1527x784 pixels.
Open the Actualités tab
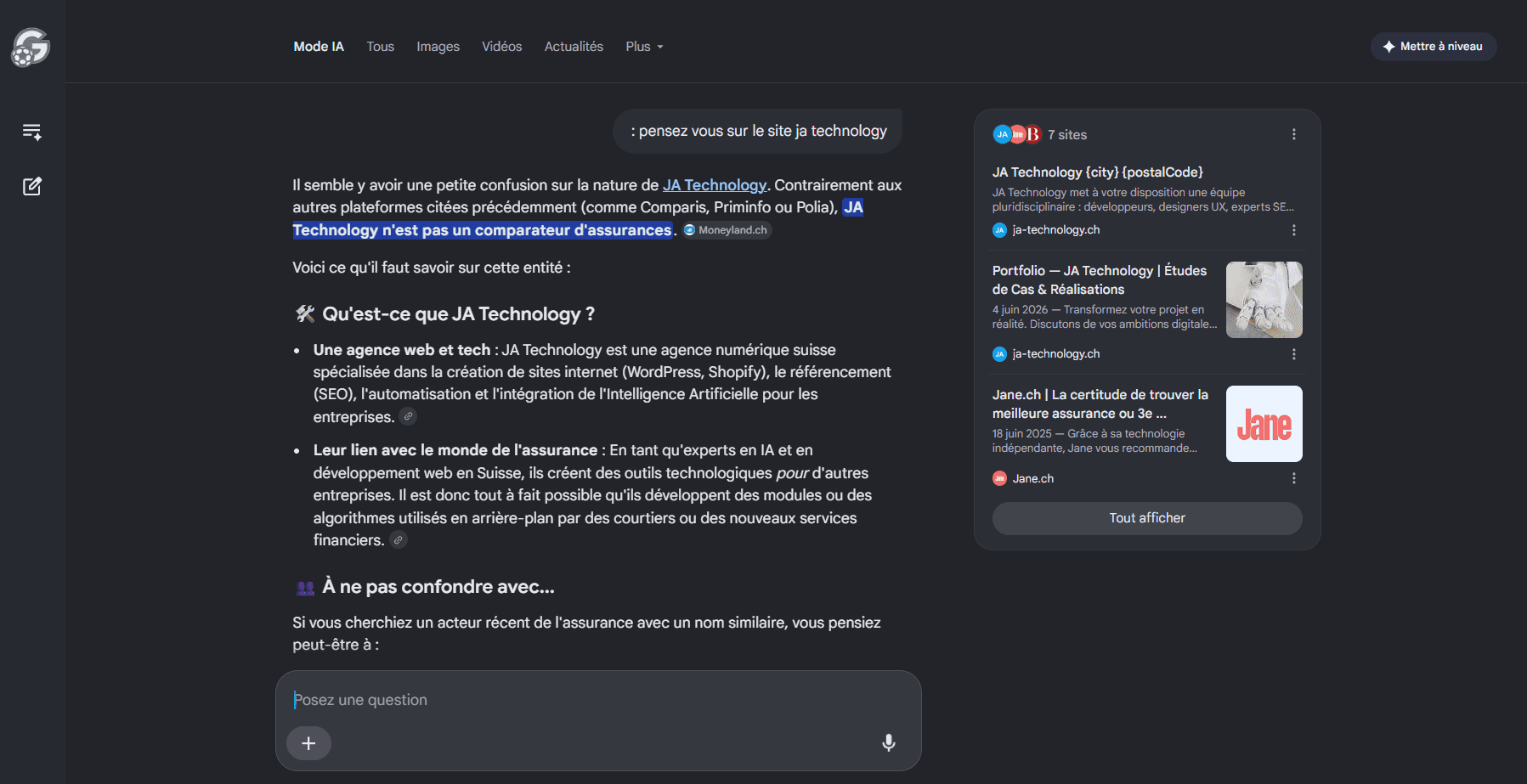pos(574,47)
